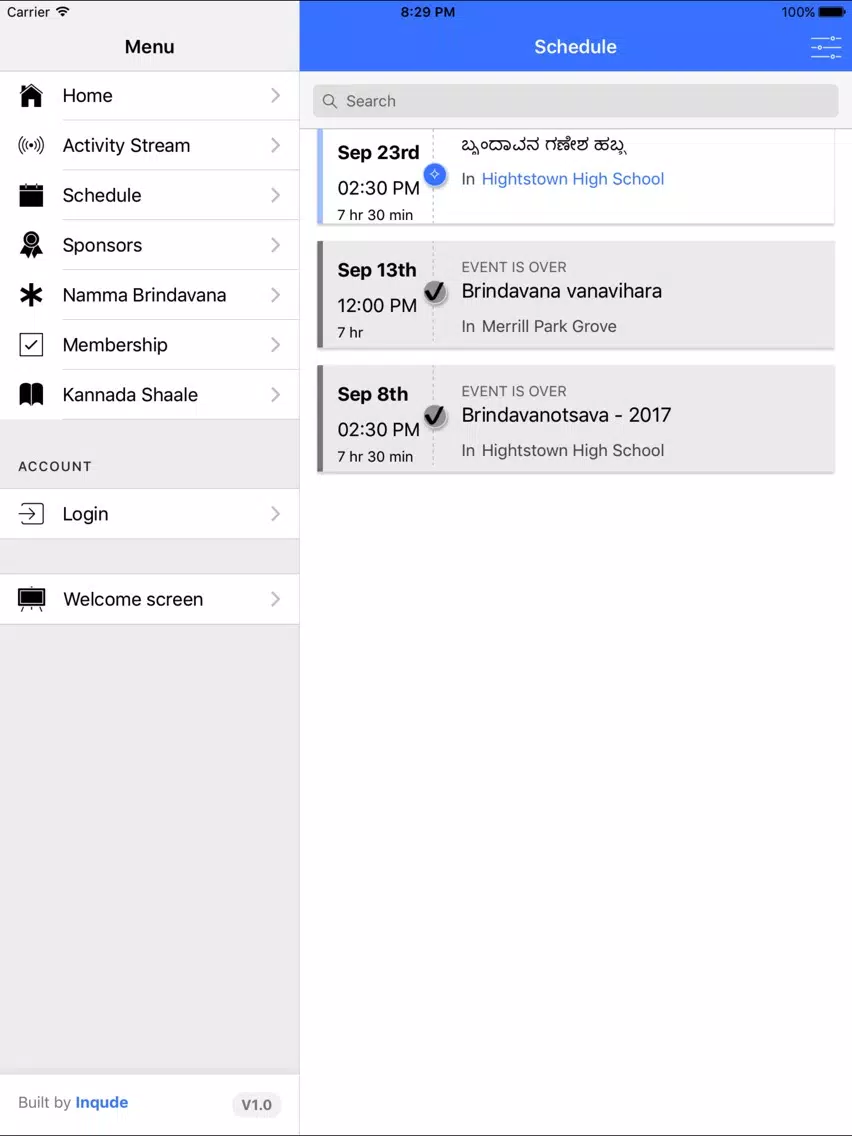
Task: Focus the Search field in Schedule
Action: (575, 101)
